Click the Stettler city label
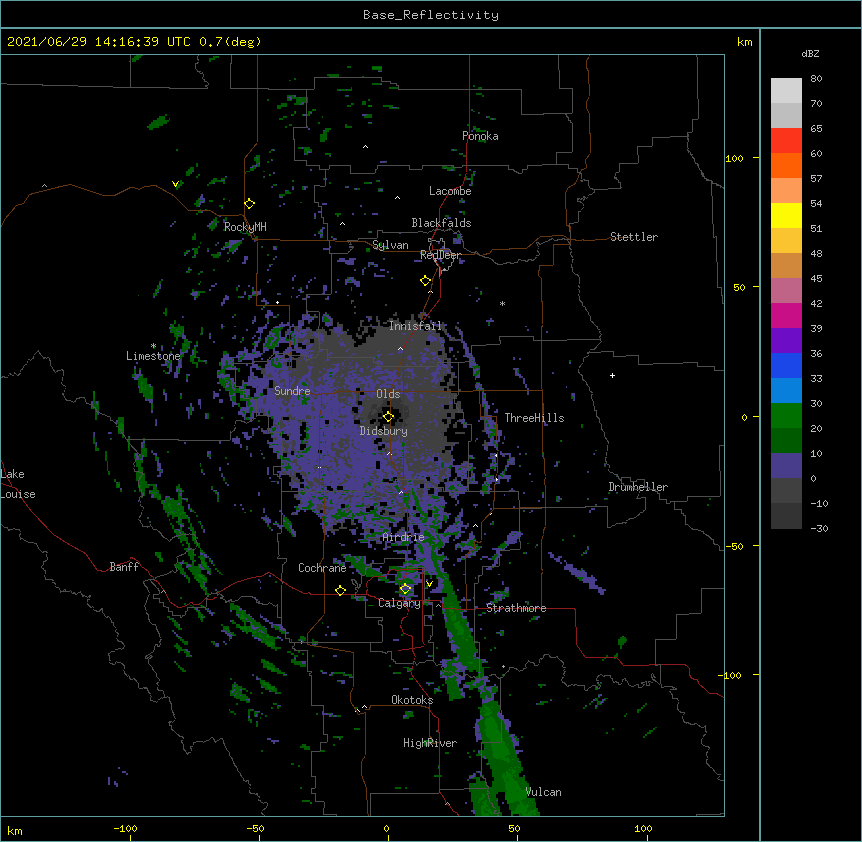This screenshot has width=862, height=842. click(x=634, y=237)
